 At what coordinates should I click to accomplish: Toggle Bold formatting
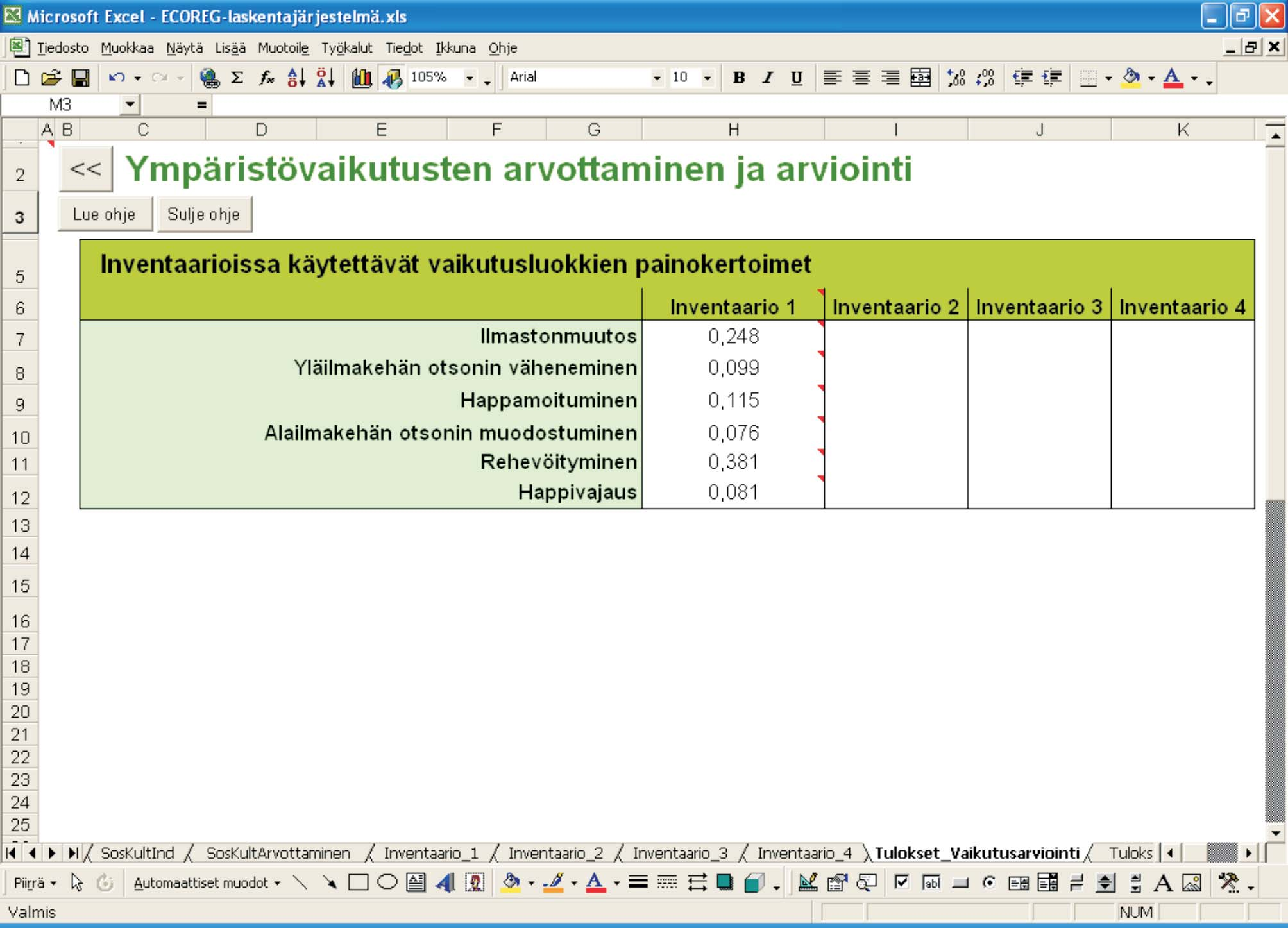(x=739, y=78)
